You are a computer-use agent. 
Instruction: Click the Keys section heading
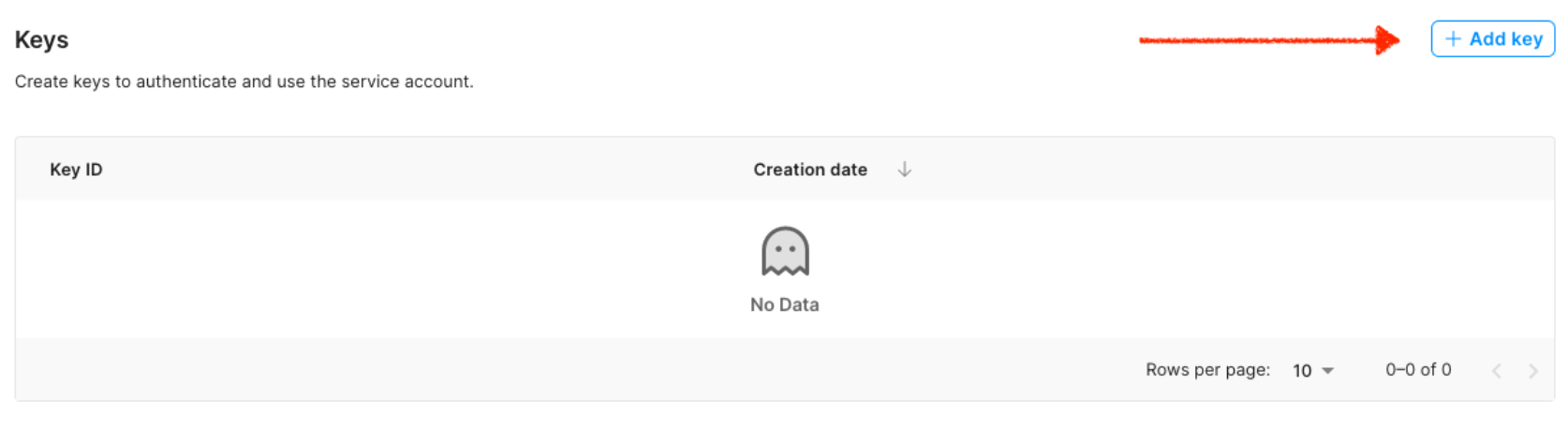[x=42, y=40]
